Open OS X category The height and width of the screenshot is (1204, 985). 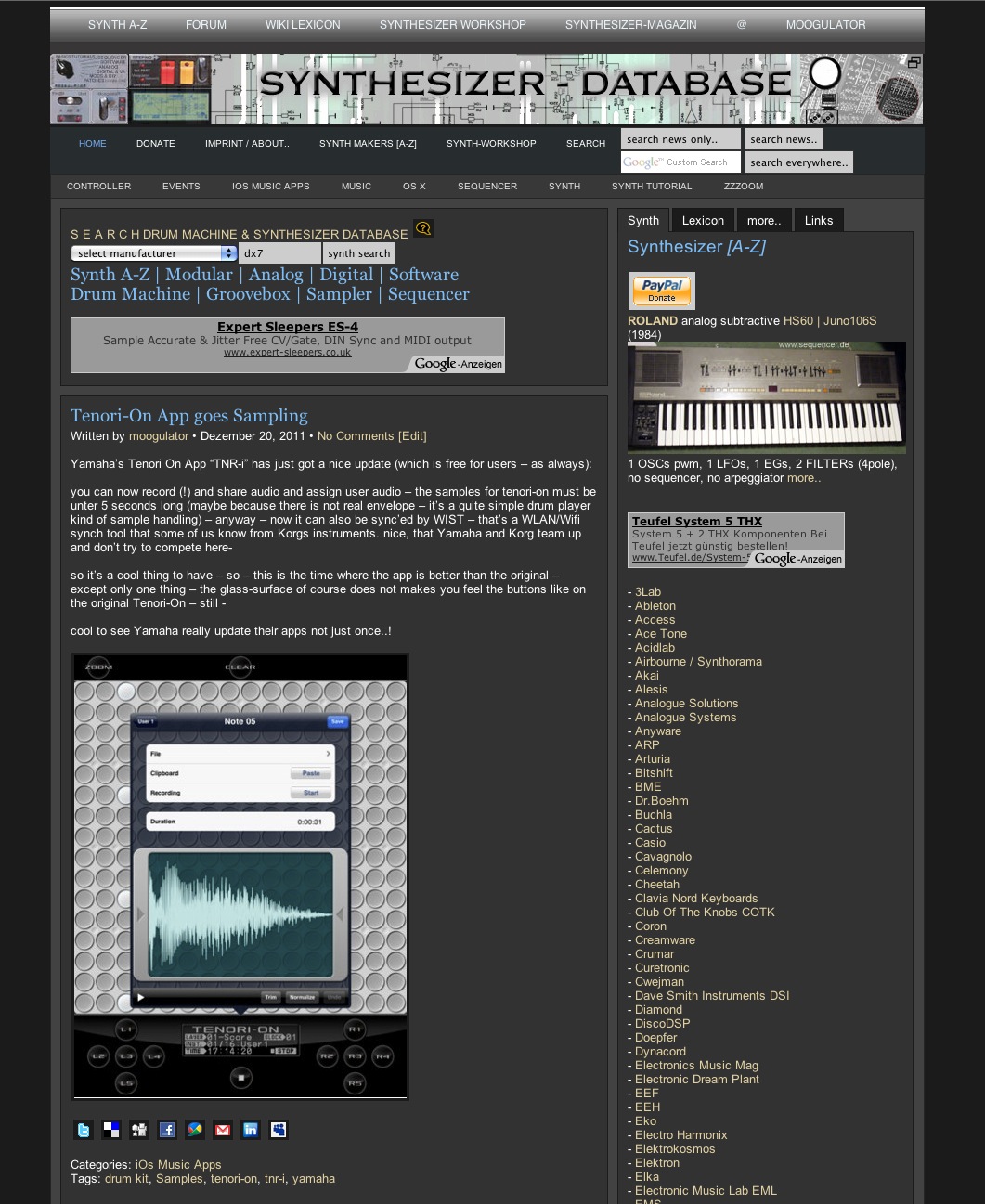click(x=414, y=187)
